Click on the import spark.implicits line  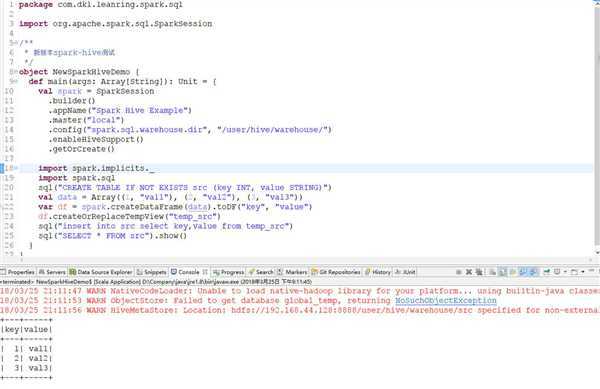coord(96,168)
